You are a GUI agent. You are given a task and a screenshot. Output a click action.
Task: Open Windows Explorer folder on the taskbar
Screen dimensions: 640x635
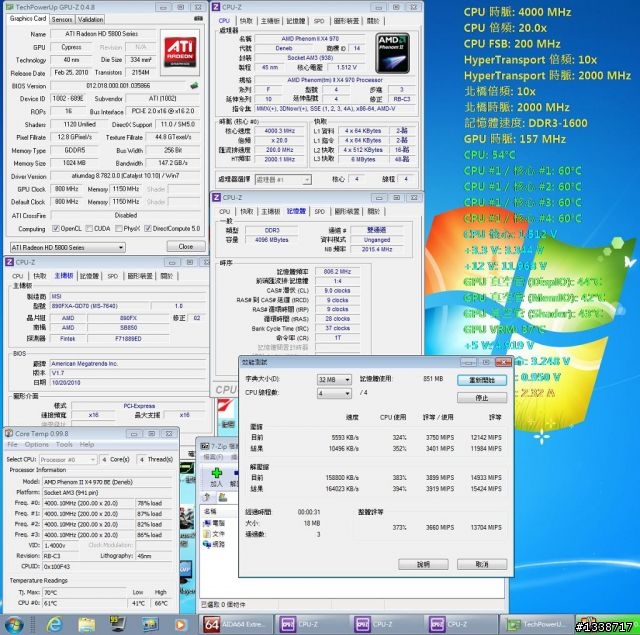point(87,624)
